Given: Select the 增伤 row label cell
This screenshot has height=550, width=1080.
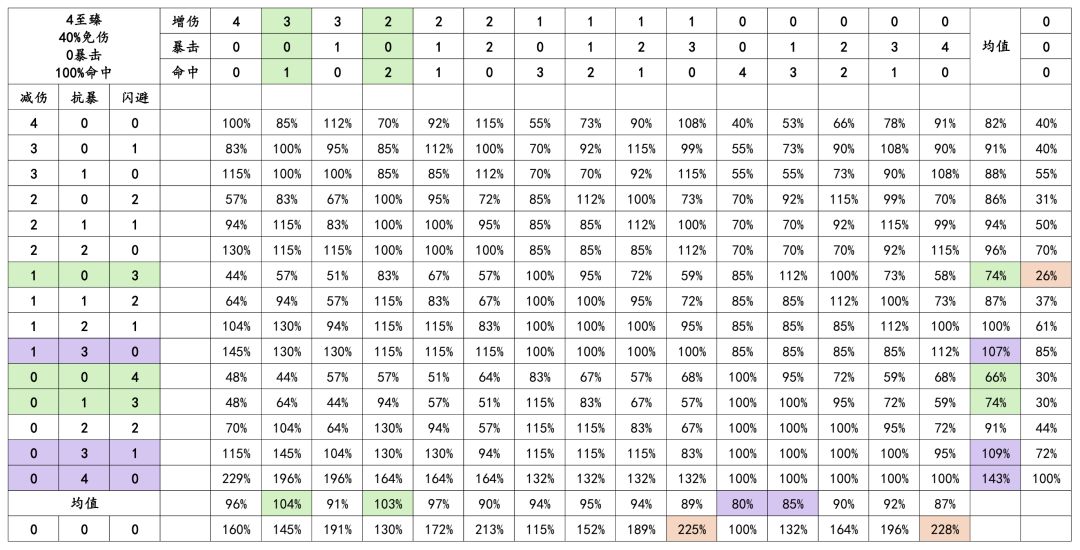Looking at the screenshot, I should pyautogui.click(x=184, y=21).
